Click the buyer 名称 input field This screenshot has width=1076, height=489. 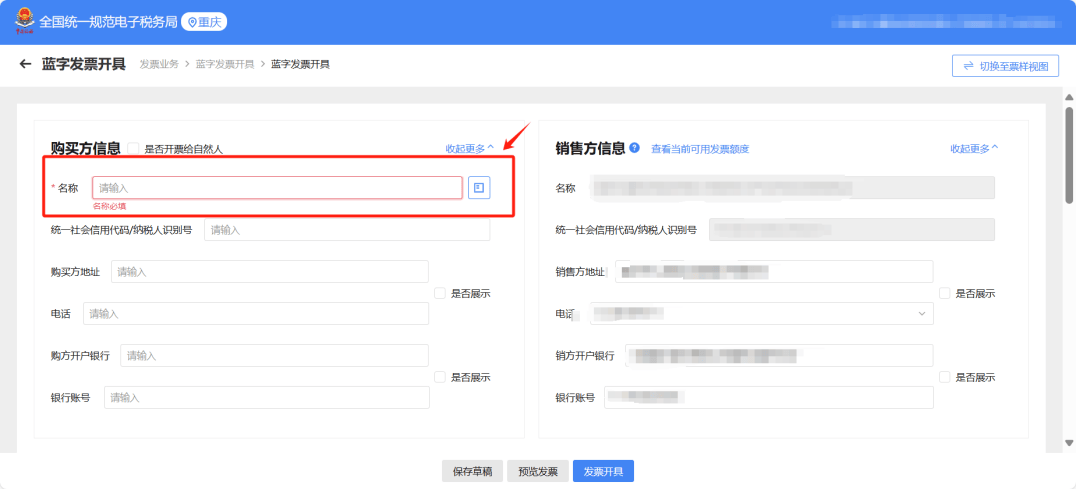point(277,187)
